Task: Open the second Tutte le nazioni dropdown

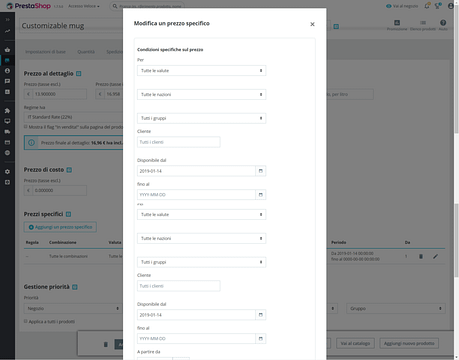Action: tap(202, 238)
